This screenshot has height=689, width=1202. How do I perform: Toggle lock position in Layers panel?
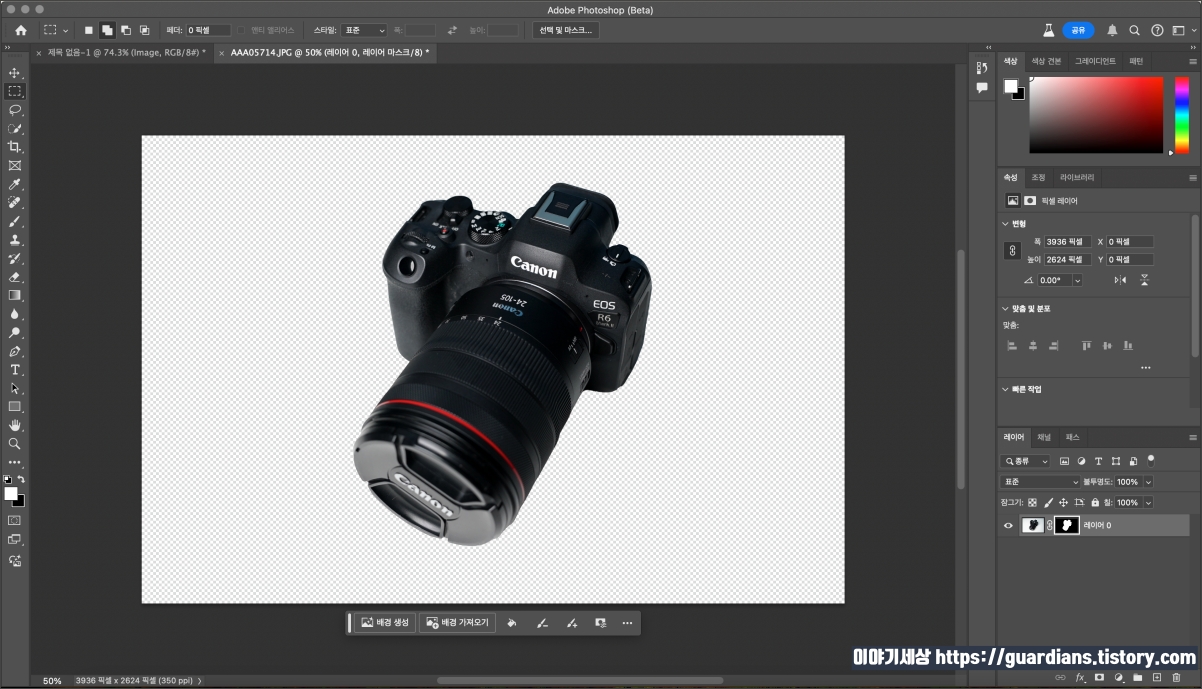(1064, 503)
